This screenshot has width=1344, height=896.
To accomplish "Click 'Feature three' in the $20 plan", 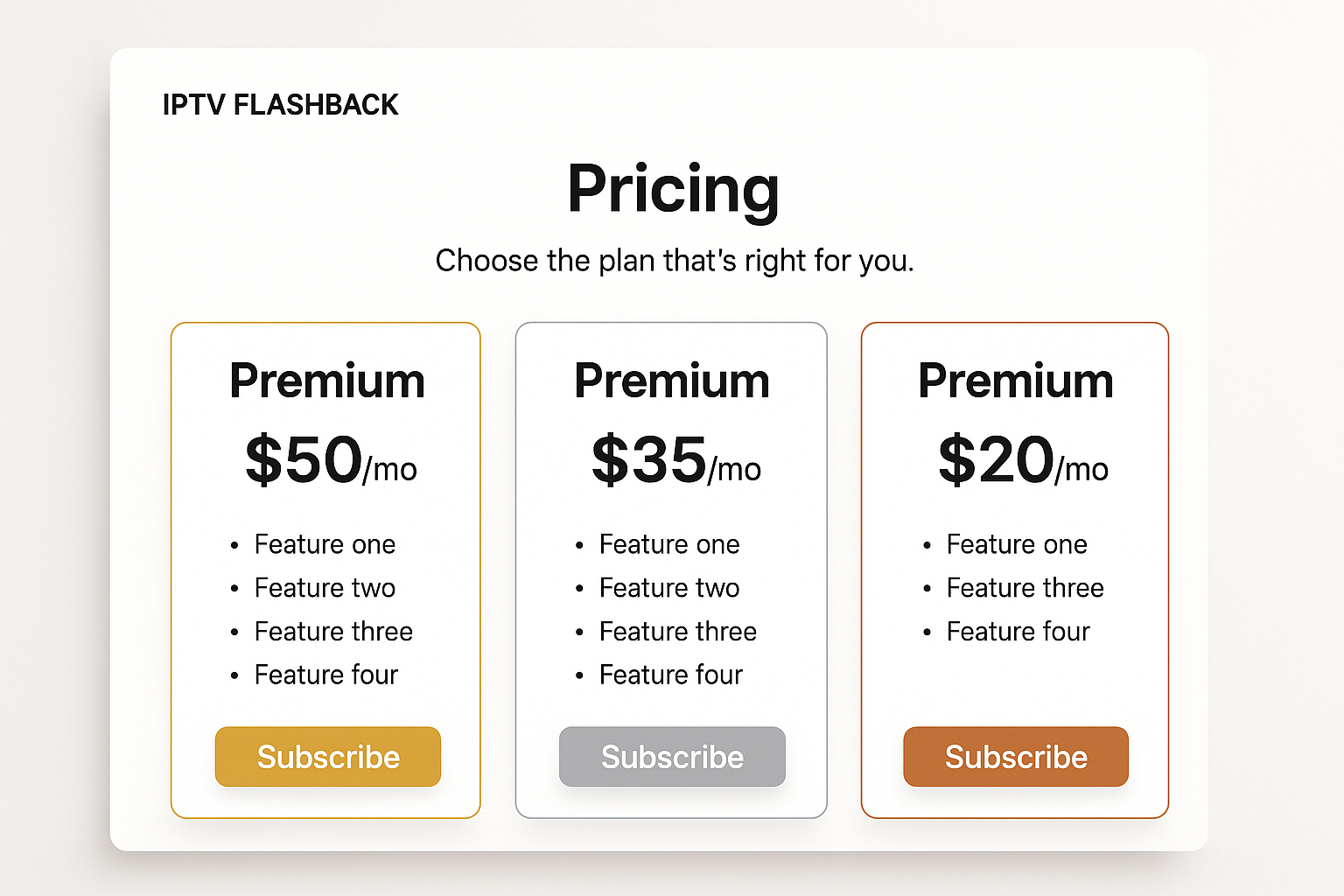I will point(1025,588).
